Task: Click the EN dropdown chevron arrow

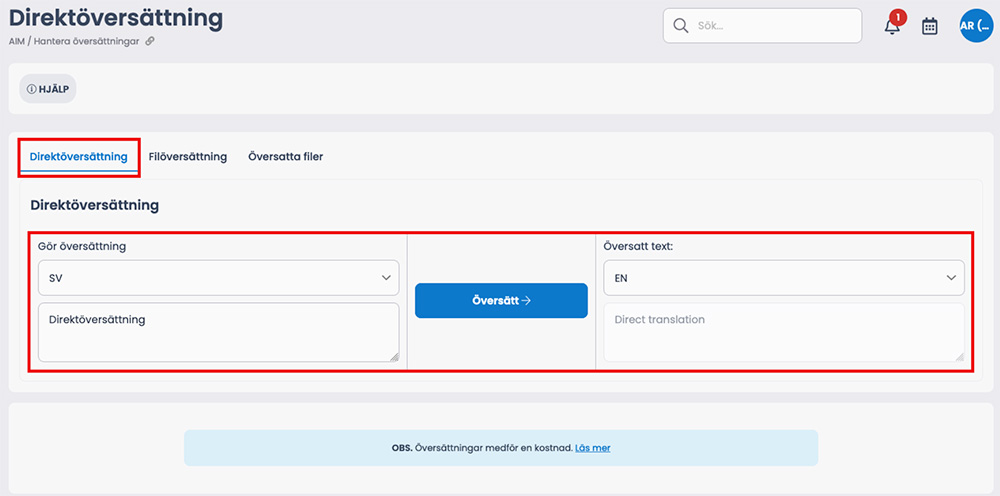Action: point(952,278)
